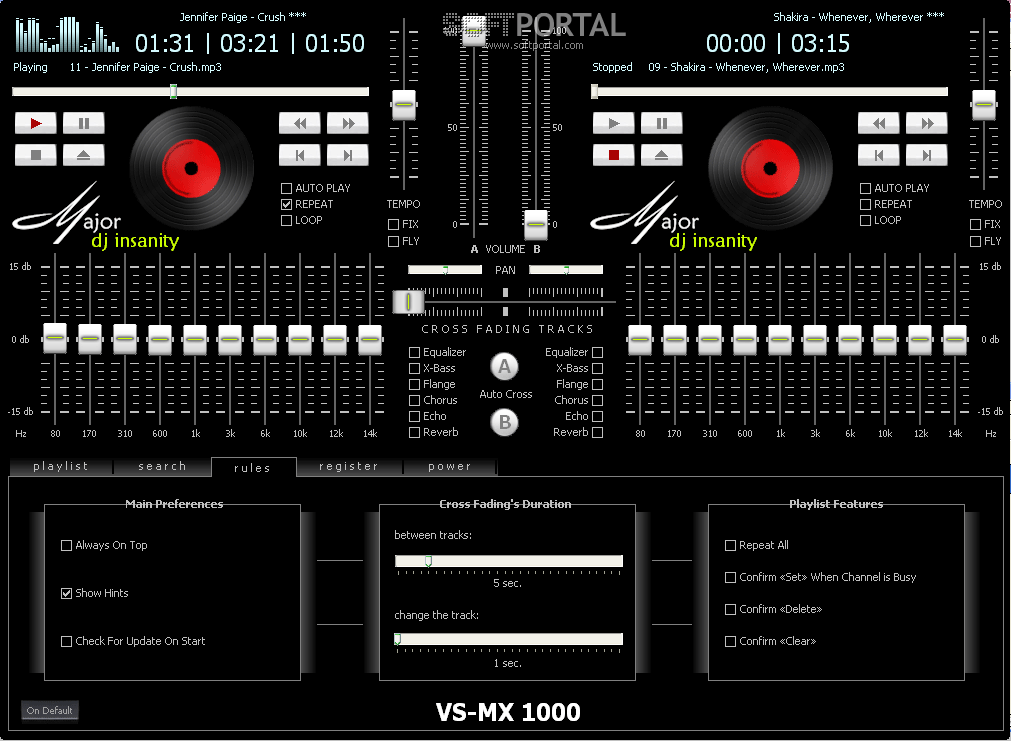
Task: Click the deck A track position slider
Action: (x=190, y=92)
